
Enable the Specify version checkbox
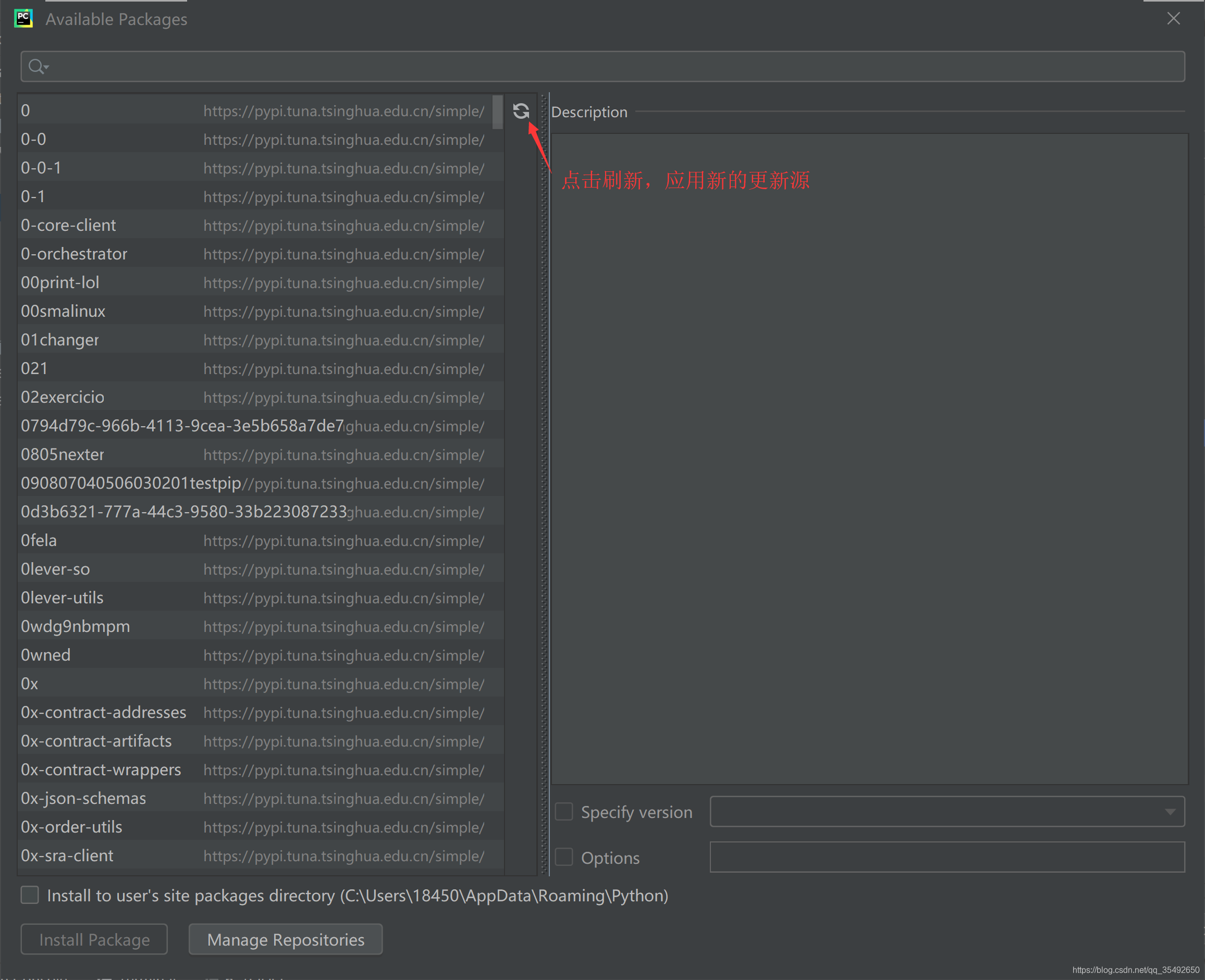564,812
